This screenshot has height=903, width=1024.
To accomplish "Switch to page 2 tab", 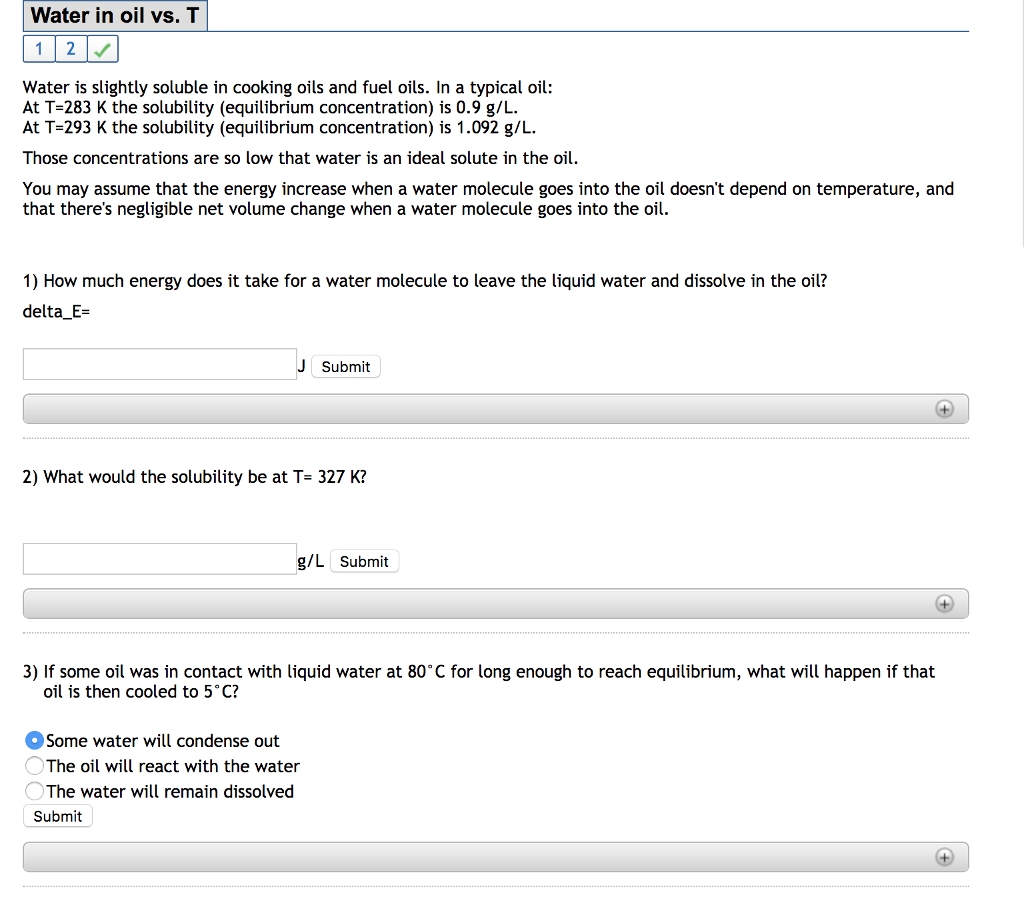I will point(70,48).
